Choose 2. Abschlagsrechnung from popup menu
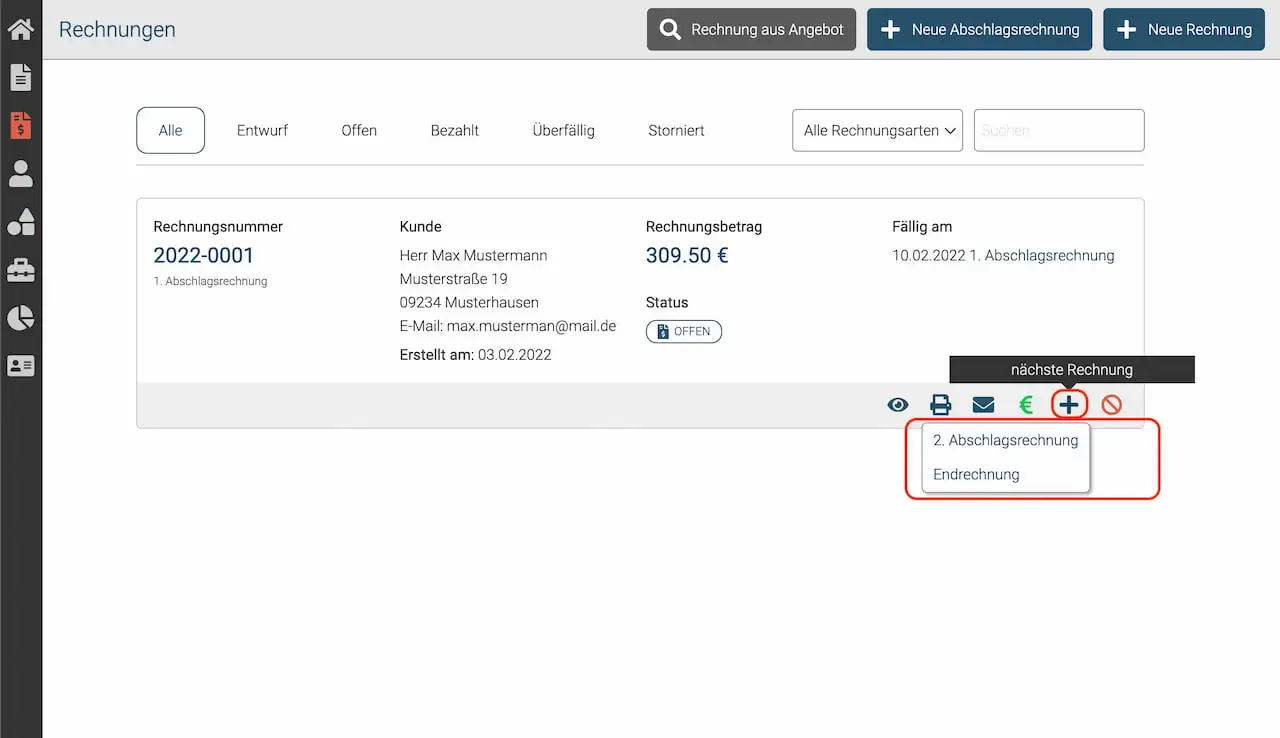 click(1005, 440)
